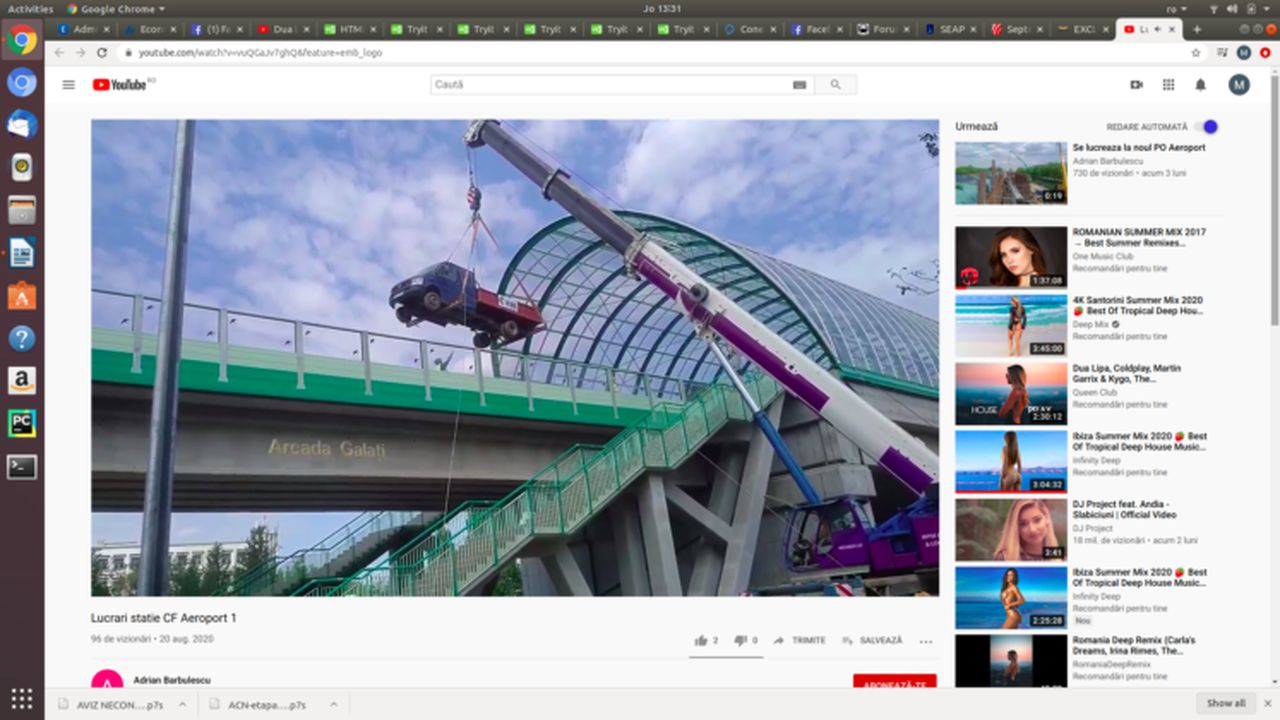Screen dimensions: 1280x720
Task: Open the notifications bell
Action: (x=1201, y=85)
